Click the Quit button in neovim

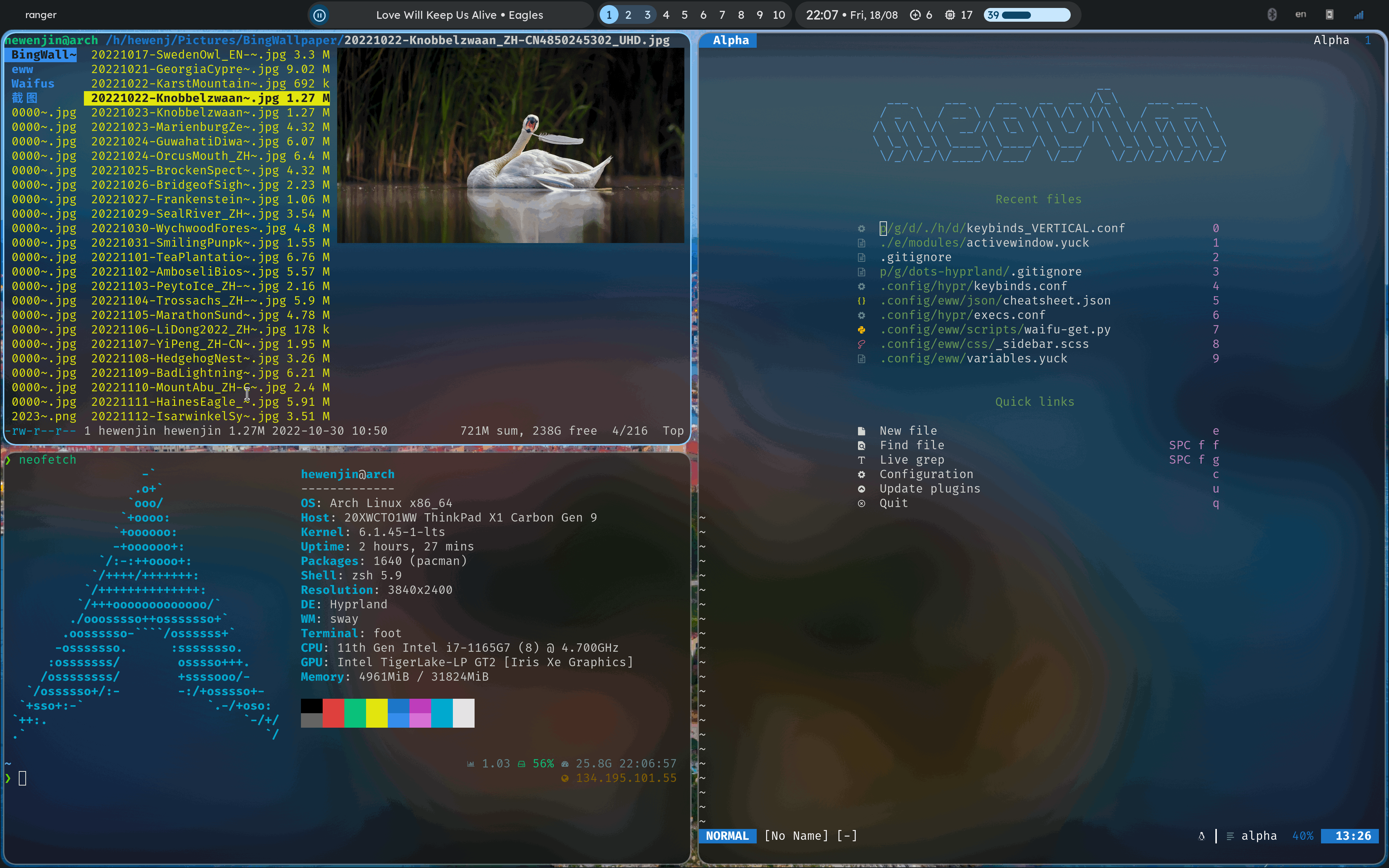click(x=893, y=503)
